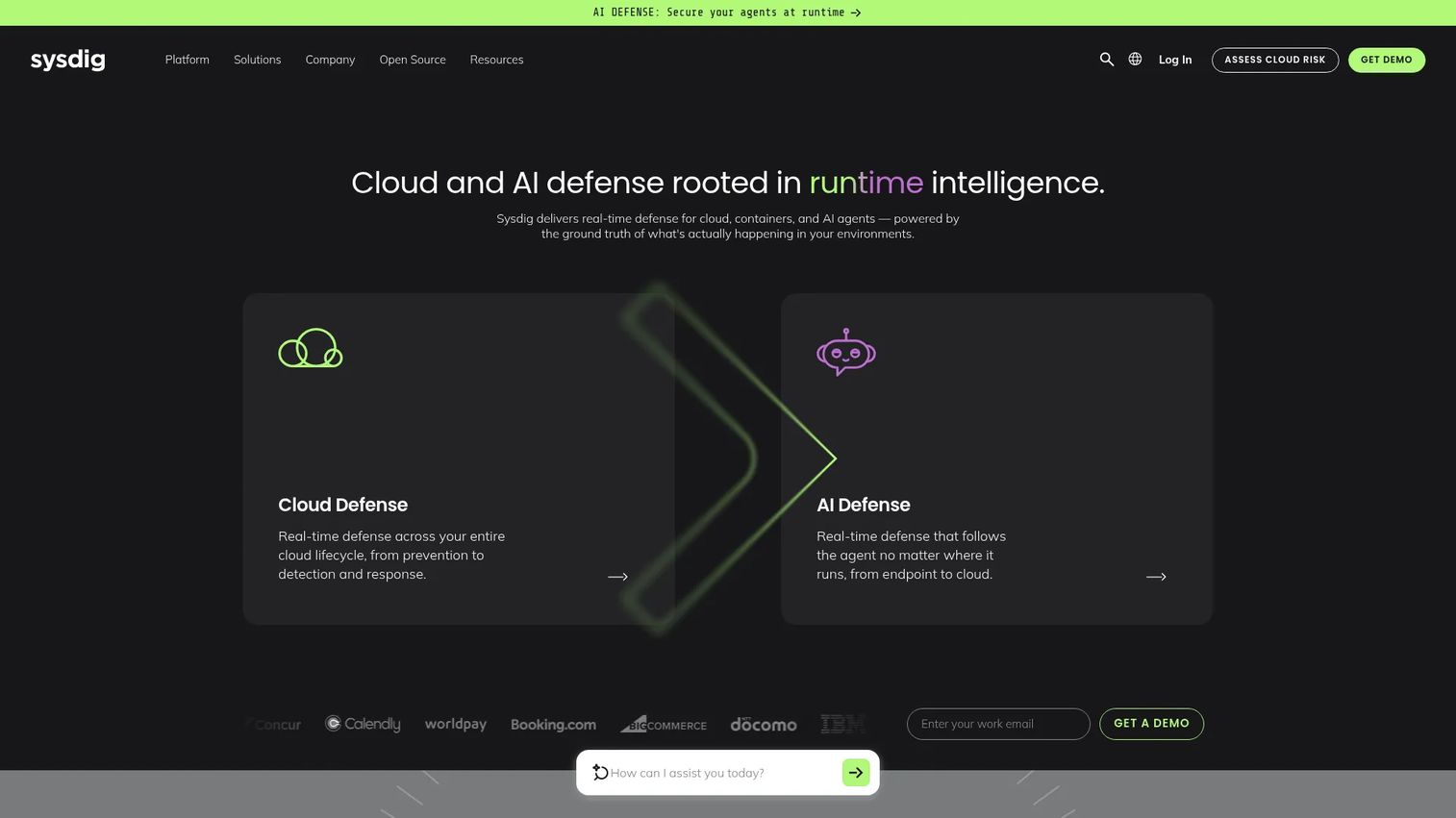Open the Open Source menu
The height and width of the screenshot is (818, 1456).
coord(413,60)
